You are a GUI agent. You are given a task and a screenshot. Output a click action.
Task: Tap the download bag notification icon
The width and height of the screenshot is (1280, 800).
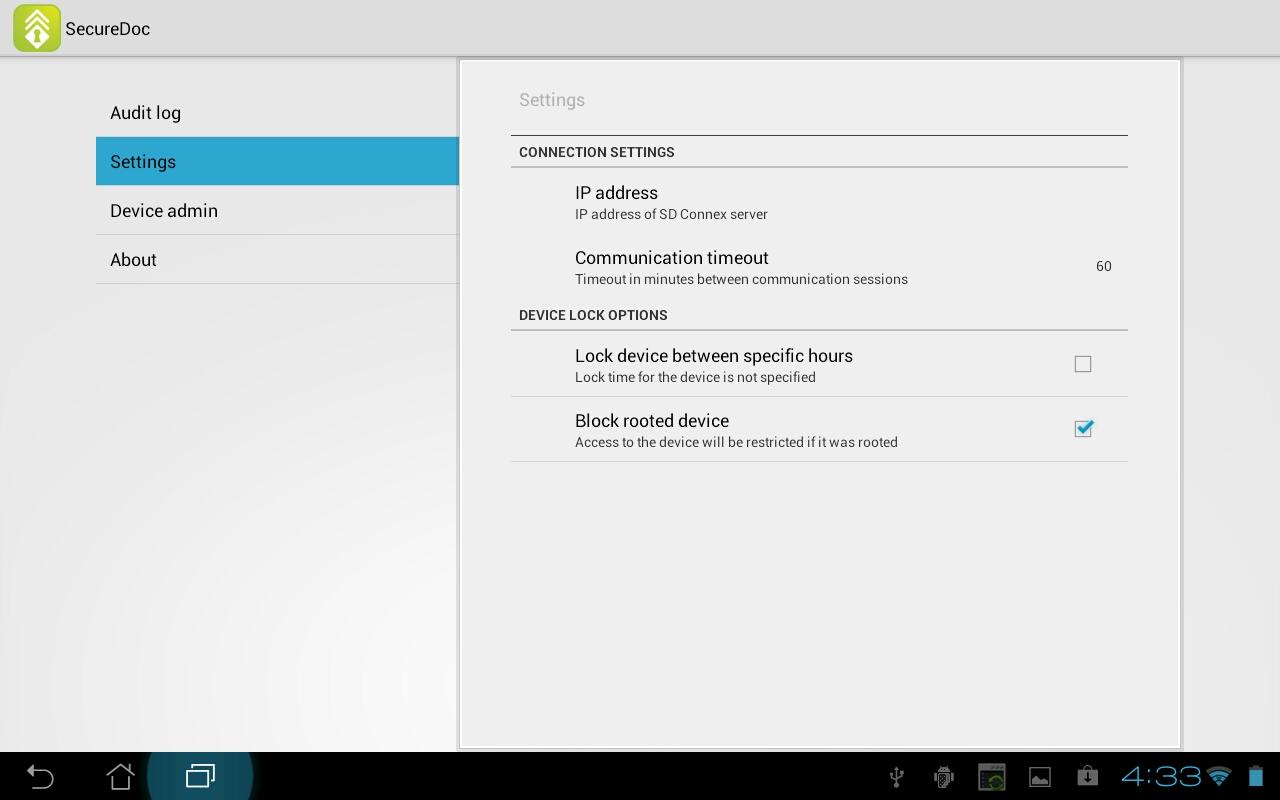coord(1088,776)
